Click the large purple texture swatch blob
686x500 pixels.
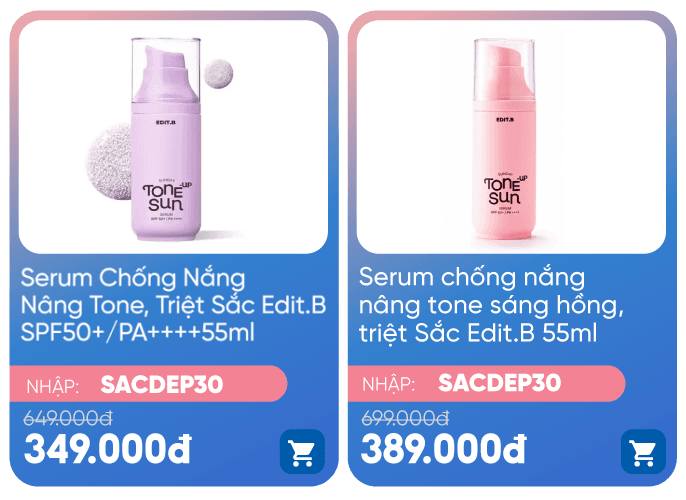(109, 162)
